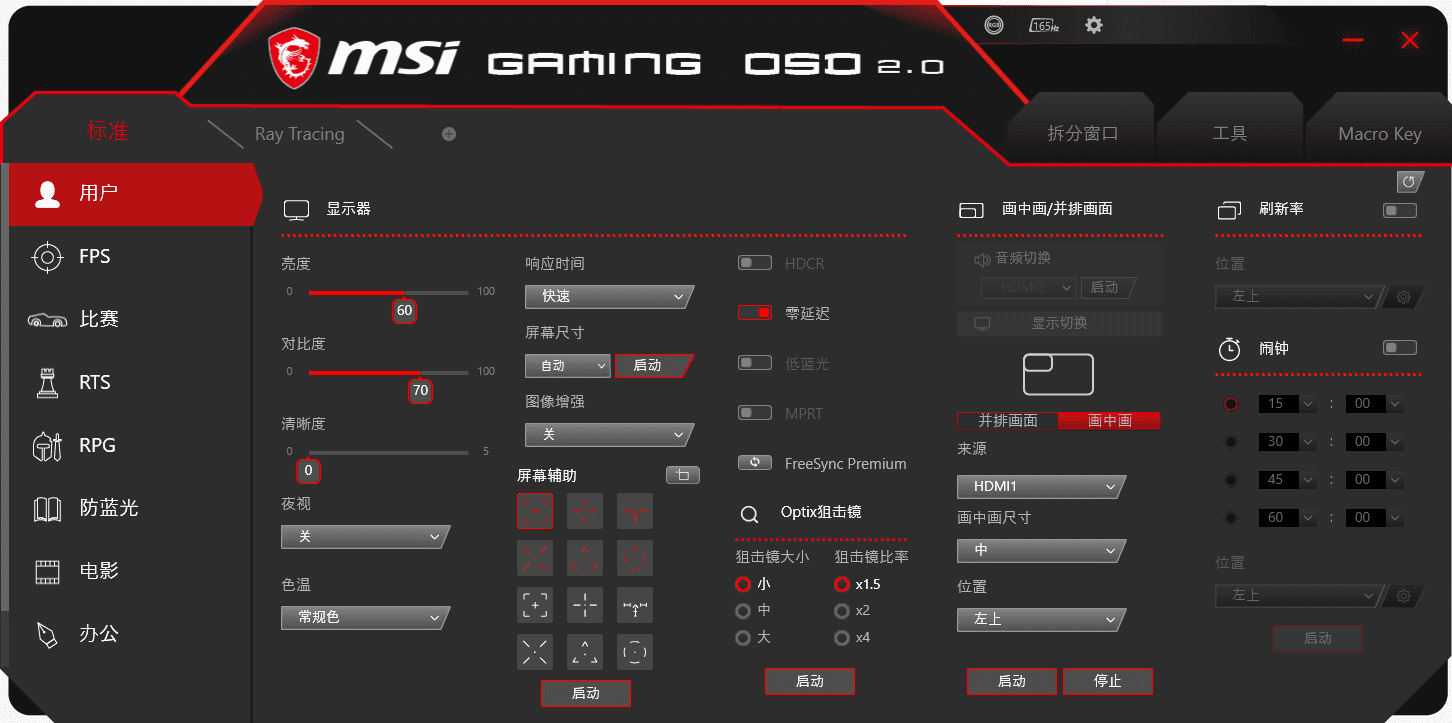Viewport: 1452px width, 723px height.
Task: Select white dashed circle crosshair
Action: point(635,651)
